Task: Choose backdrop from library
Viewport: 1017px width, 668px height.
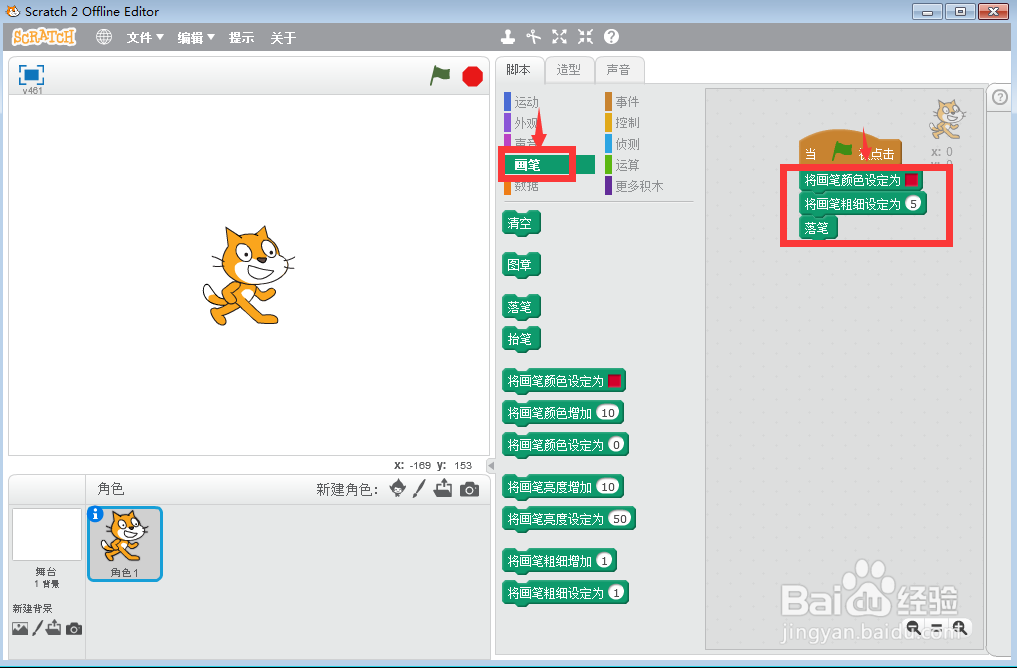Action: pyautogui.click(x=20, y=628)
